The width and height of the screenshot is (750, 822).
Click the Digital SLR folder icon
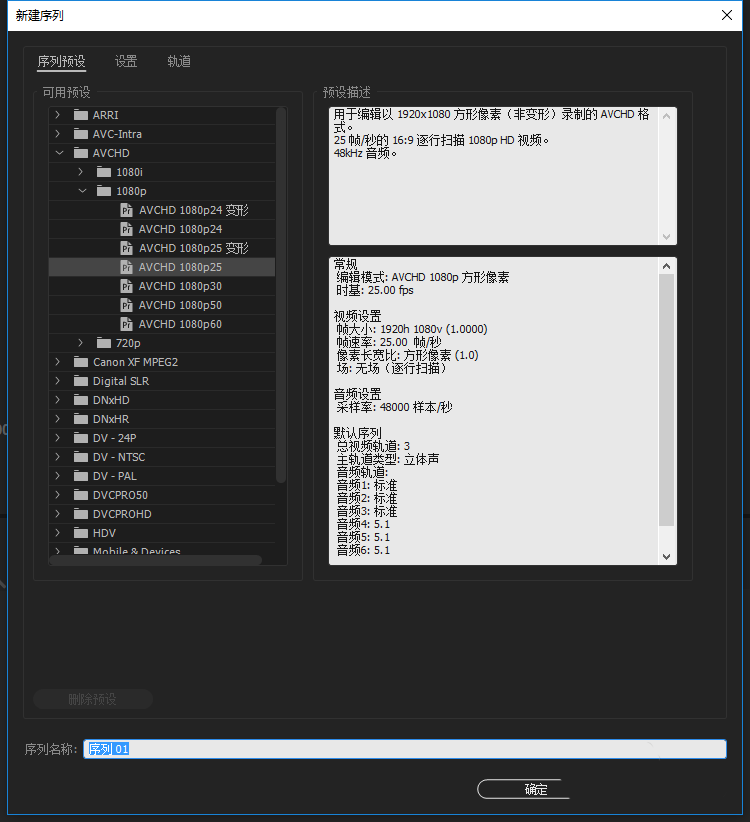(x=81, y=381)
